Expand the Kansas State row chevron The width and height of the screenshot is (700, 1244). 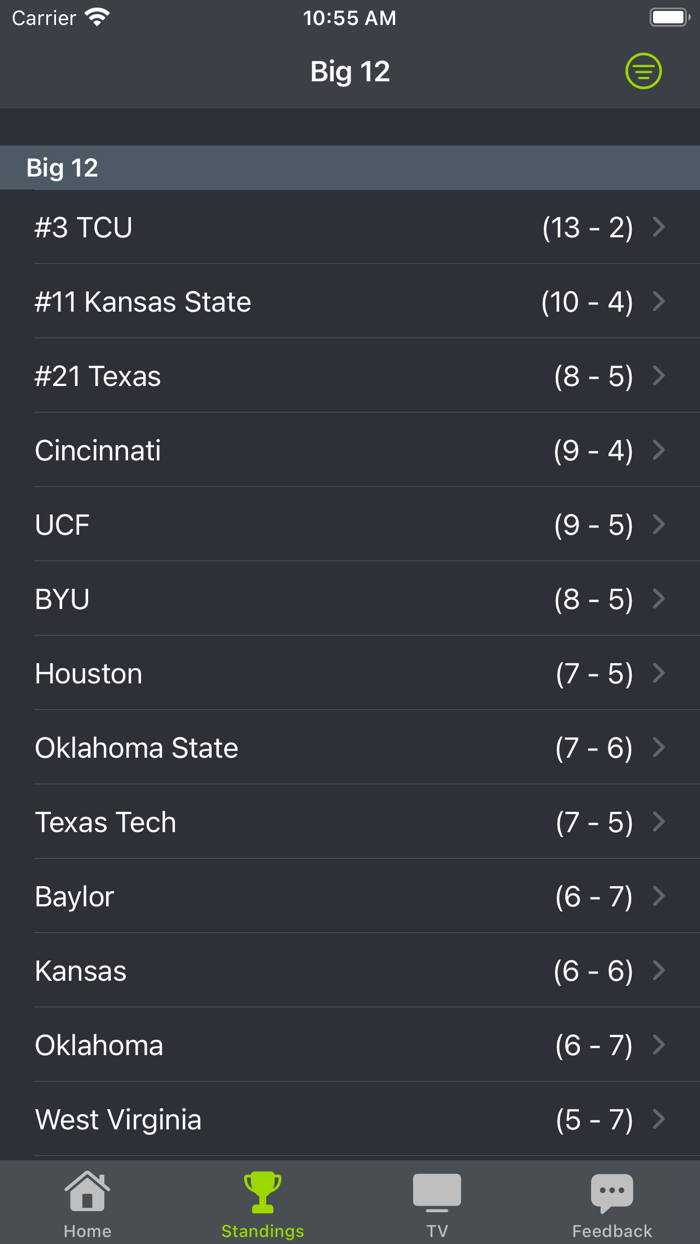[659, 301]
